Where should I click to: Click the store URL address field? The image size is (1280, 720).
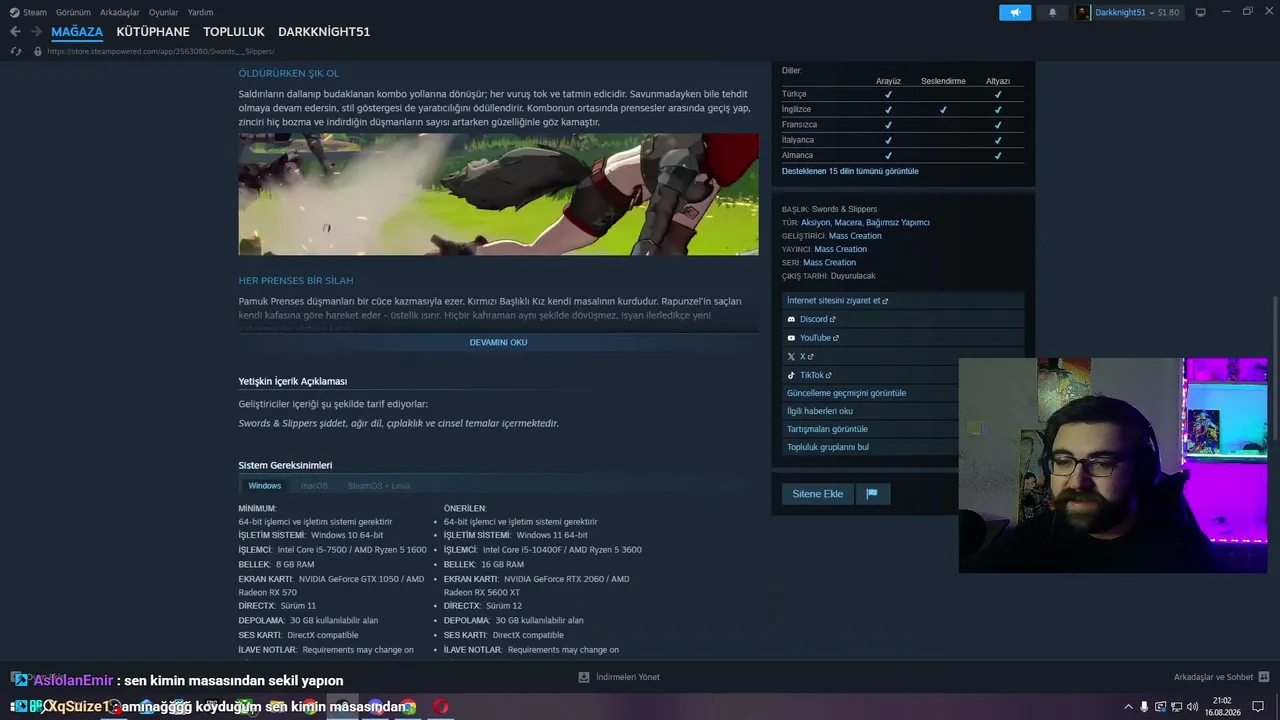coord(160,51)
